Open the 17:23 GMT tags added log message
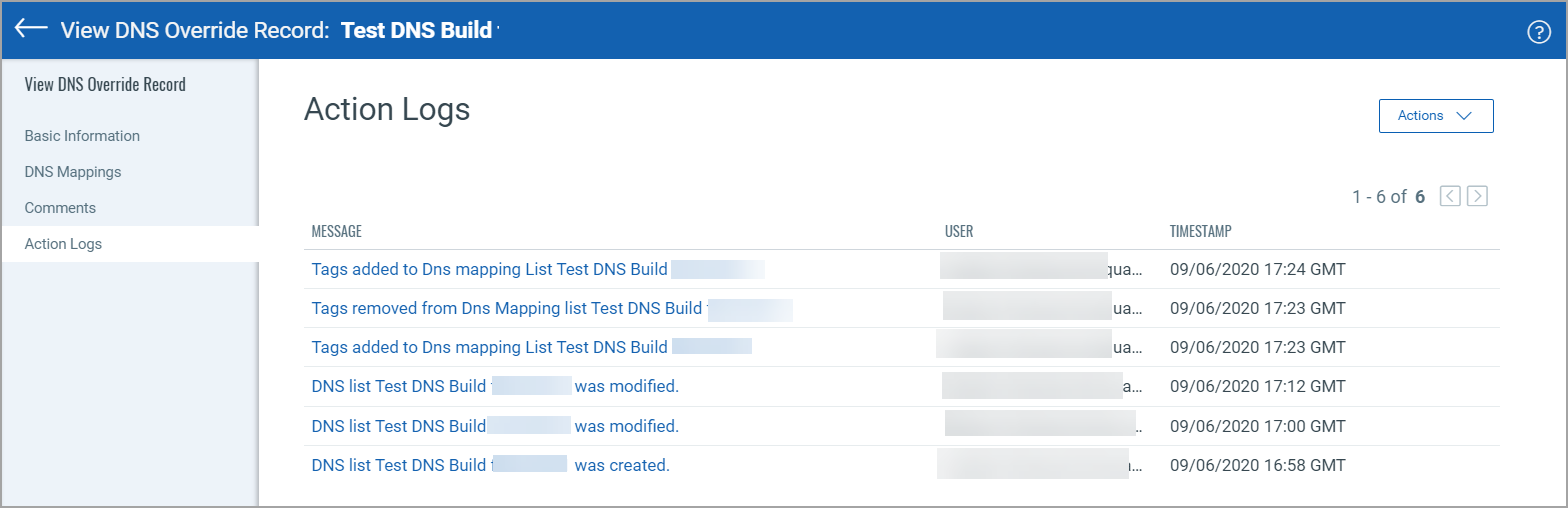 click(x=489, y=347)
